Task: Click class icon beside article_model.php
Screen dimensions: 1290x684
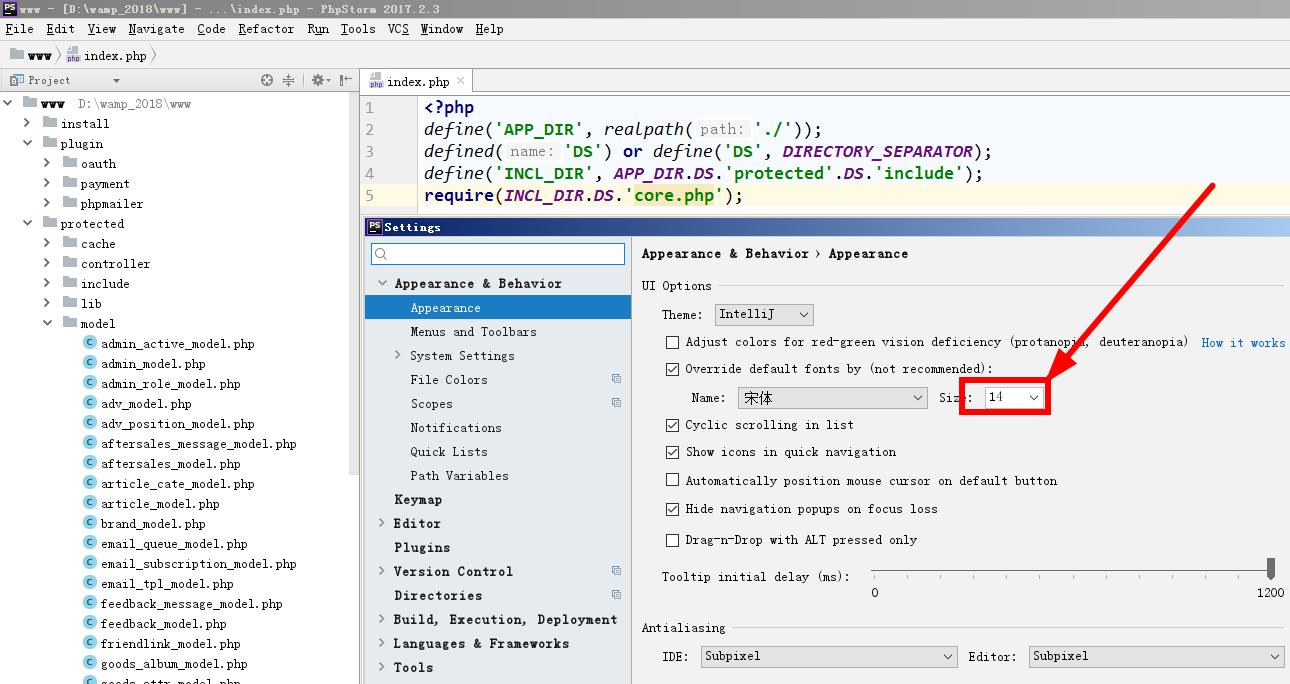Action: [x=90, y=503]
